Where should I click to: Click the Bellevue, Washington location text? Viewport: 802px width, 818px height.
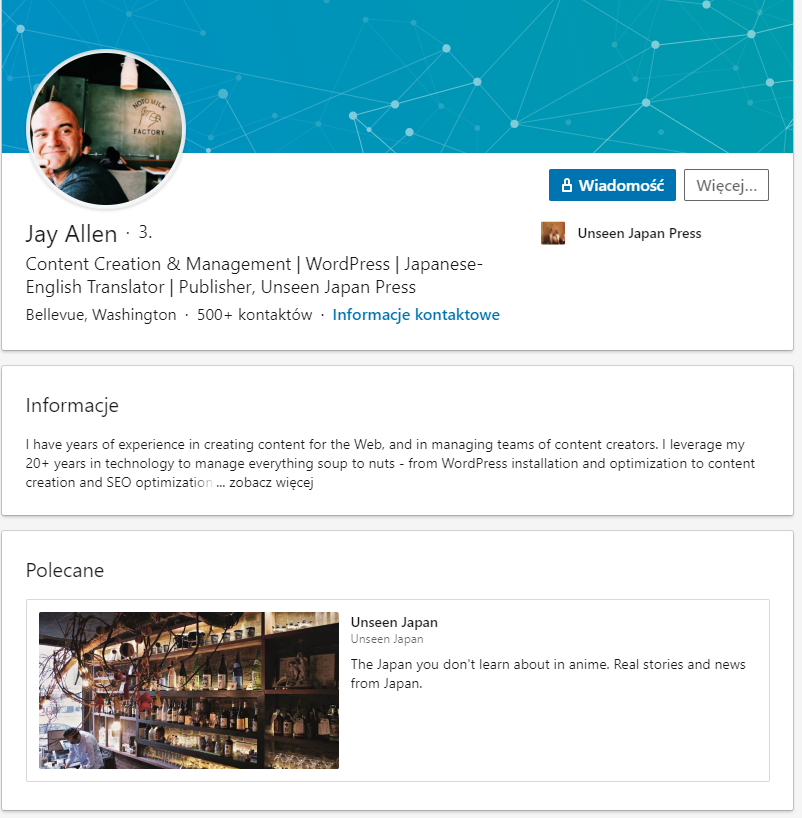(101, 315)
